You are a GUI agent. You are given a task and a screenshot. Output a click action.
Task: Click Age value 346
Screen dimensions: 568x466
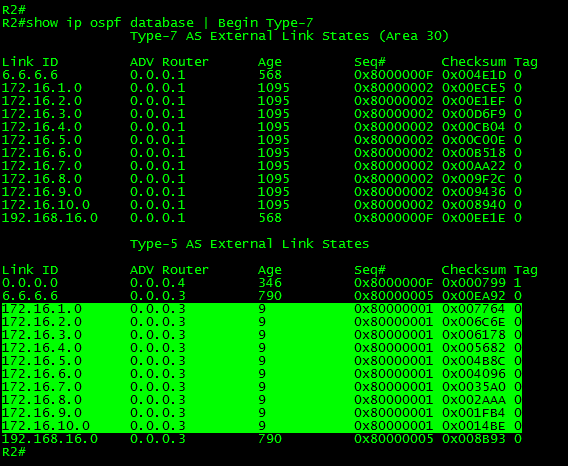pyautogui.click(x=270, y=283)
